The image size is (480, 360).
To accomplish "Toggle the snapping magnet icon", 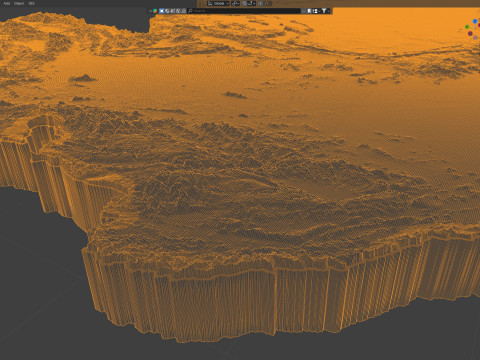I will pos(245,3).
